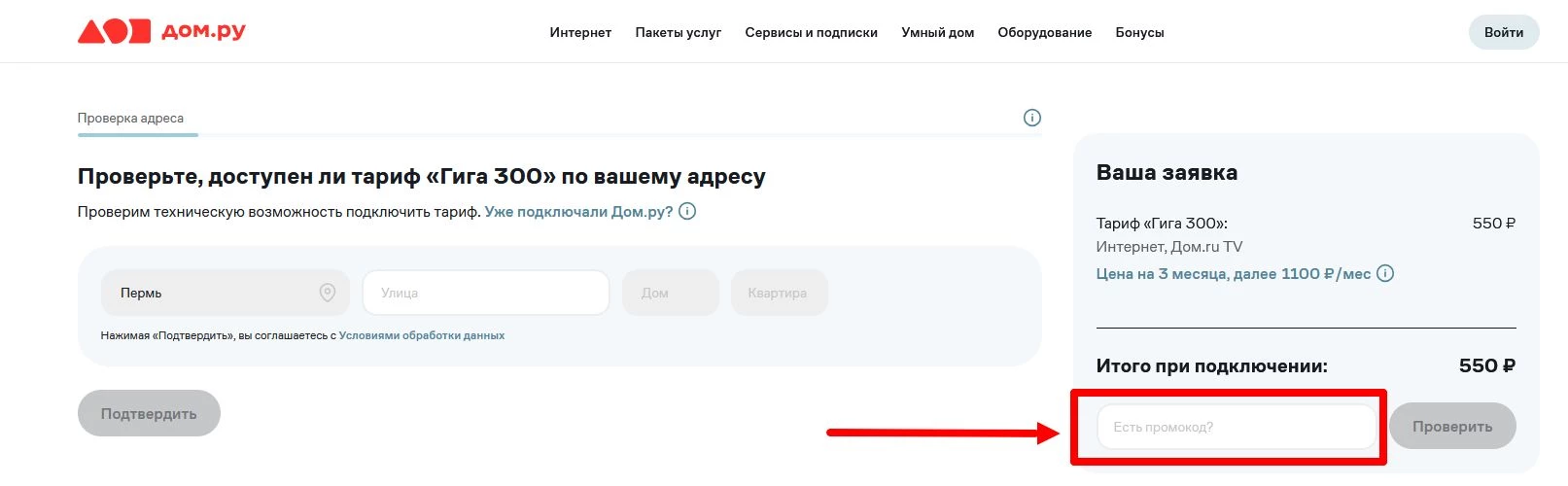Select Оборудование in the top navigation
1568x486 pixels.
(1044, 32)
